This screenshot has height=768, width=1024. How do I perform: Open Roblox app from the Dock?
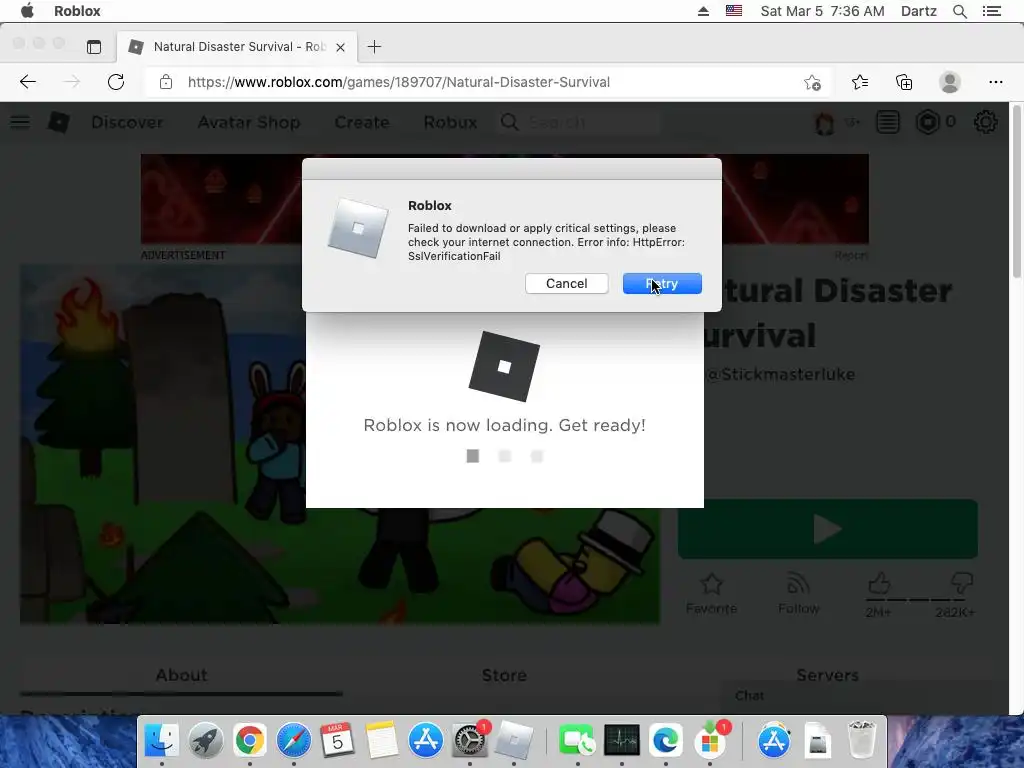coord(513,741)
